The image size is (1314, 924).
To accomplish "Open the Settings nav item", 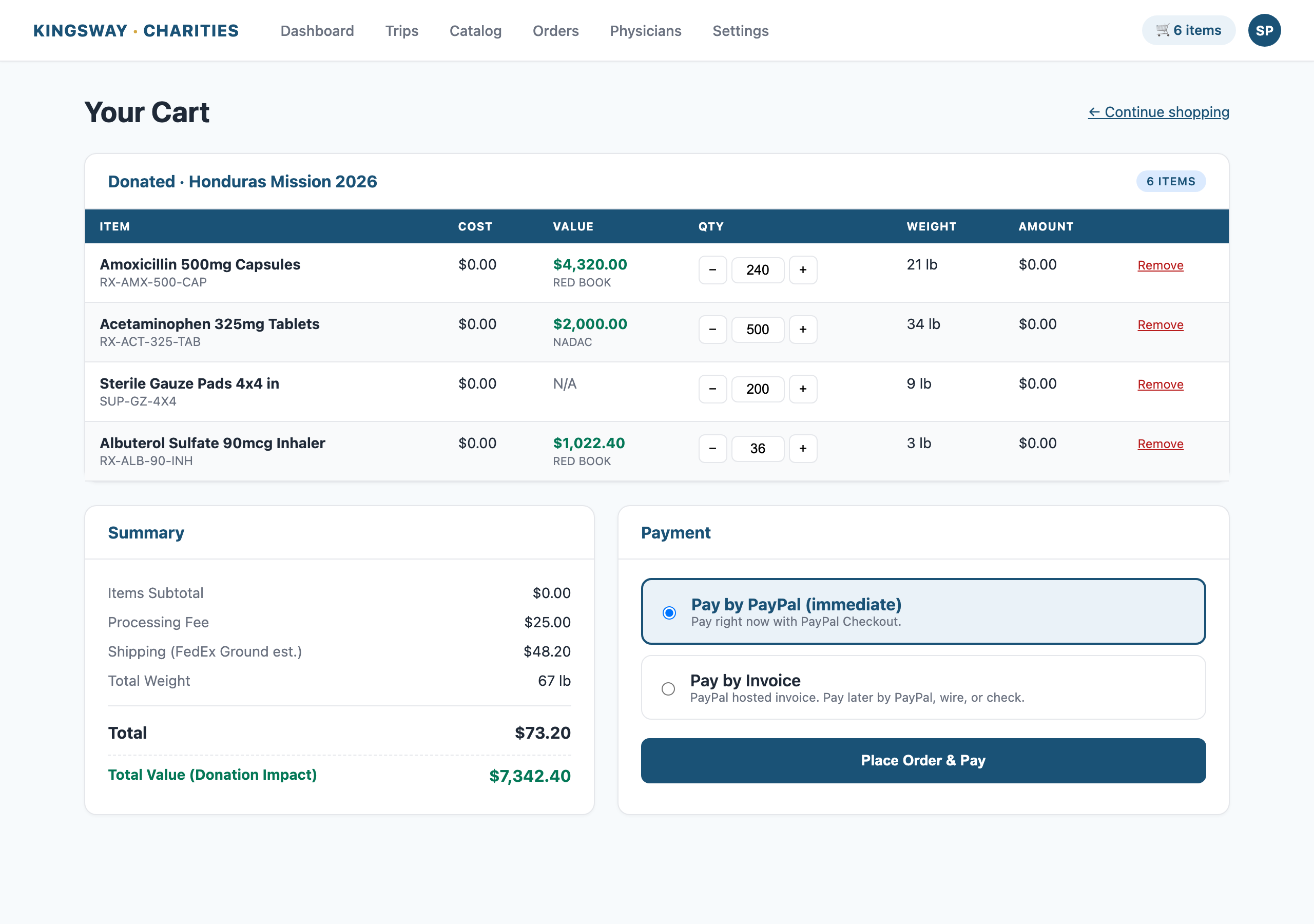I will click(741, 31).
